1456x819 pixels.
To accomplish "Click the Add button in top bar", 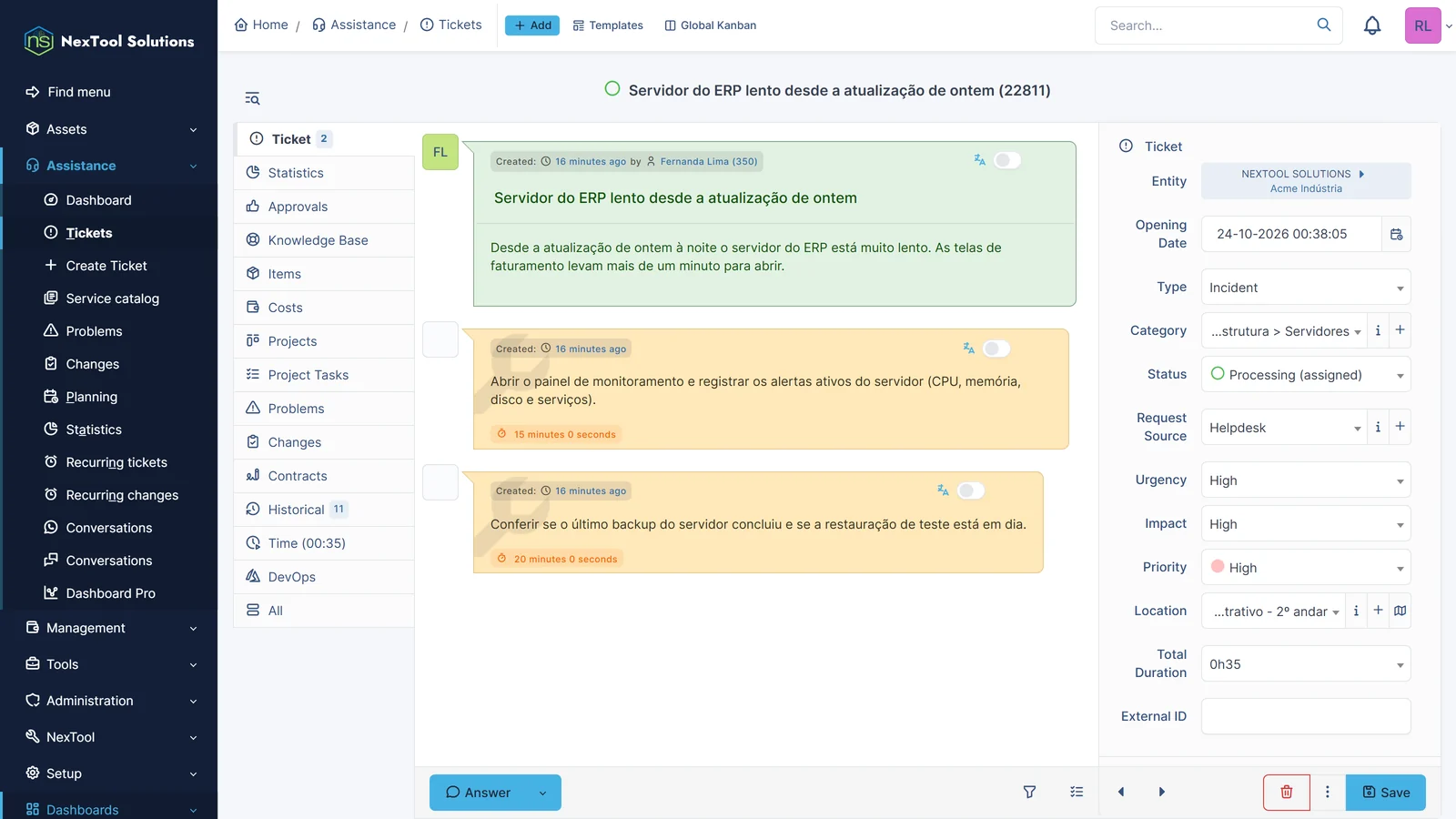I will (x=532, y=25).
